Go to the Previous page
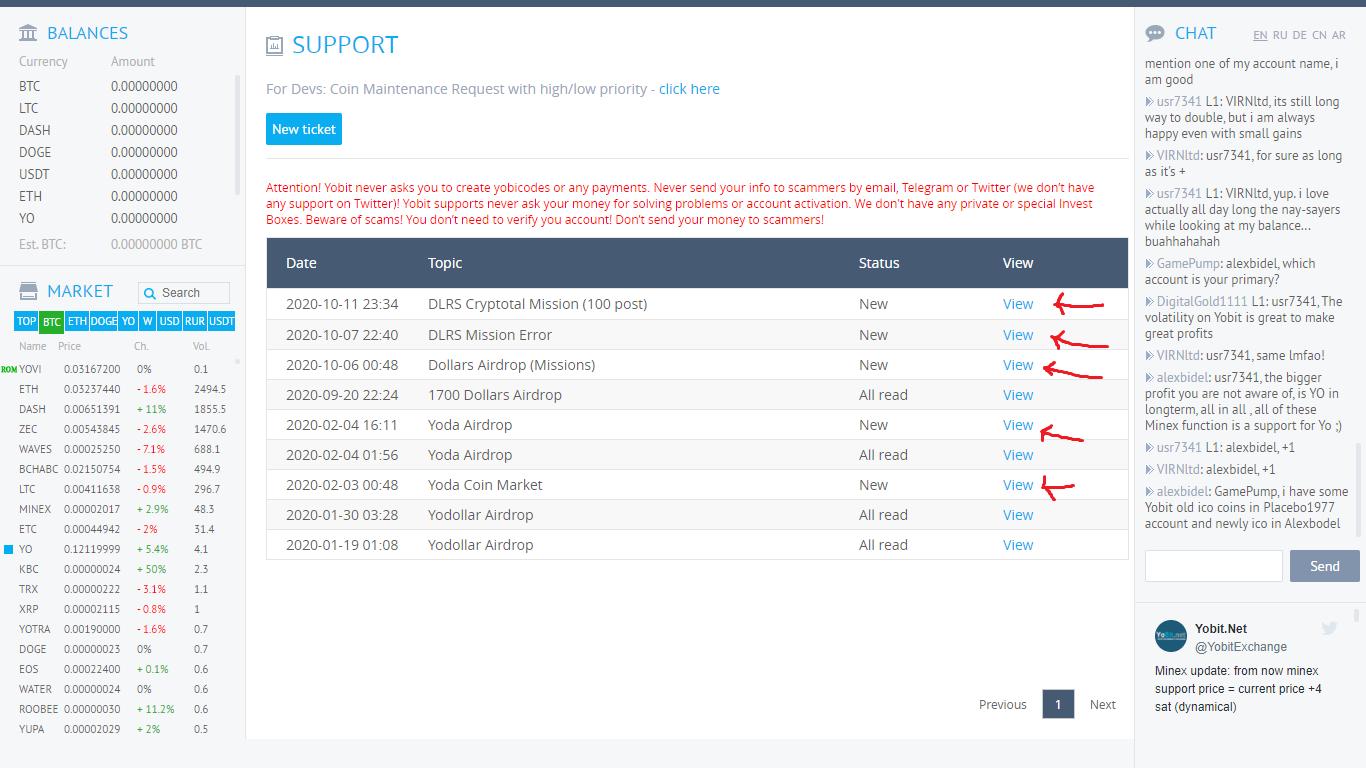The height and width of the screenshot is (768, 1366). pos(1003,705)
